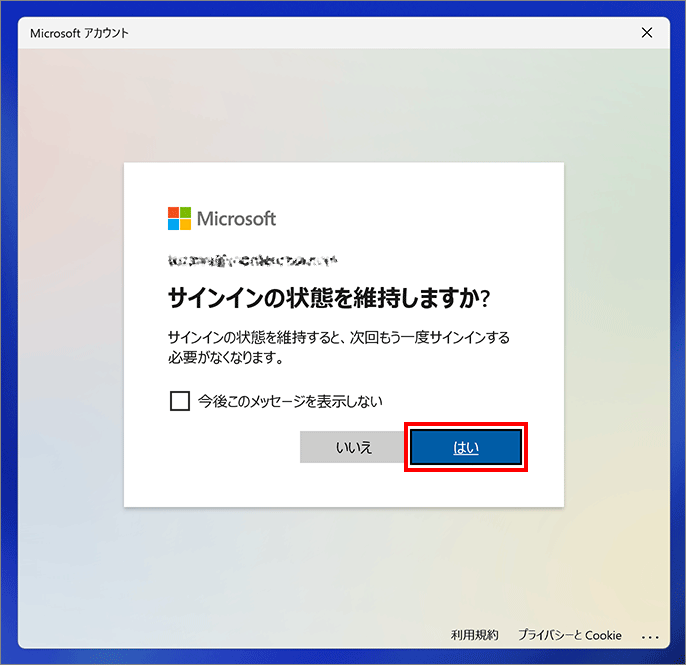Open the プライバシーと Cookie link
The height and width of the screenshot is (665, 686).
570,635
